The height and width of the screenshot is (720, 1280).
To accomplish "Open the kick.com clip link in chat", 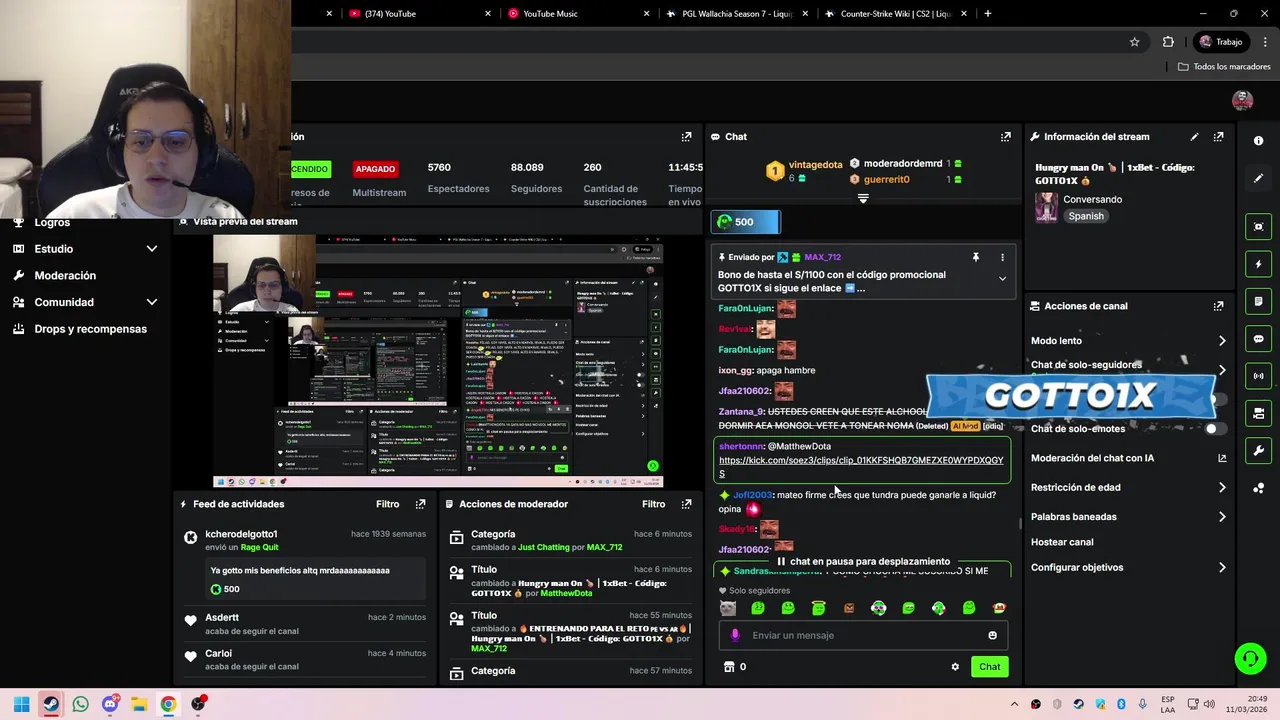I will click(861, 466).
